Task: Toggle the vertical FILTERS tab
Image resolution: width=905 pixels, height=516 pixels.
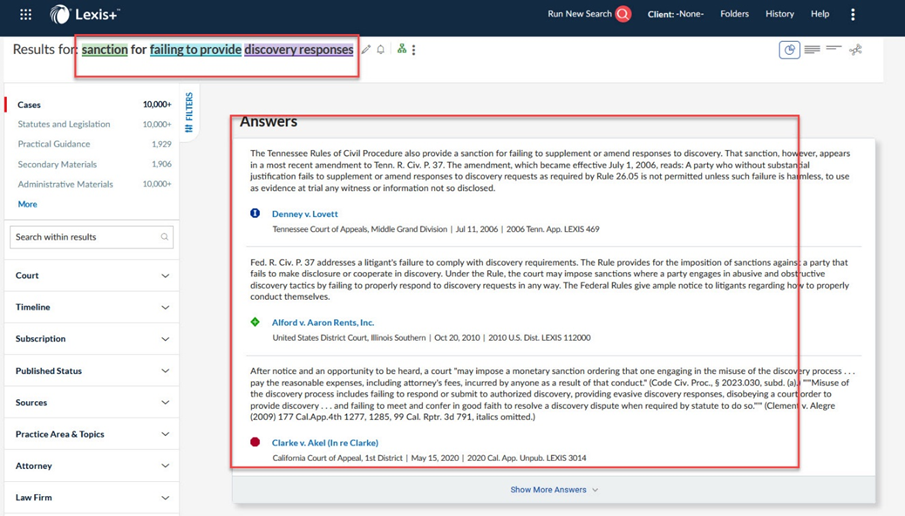Action: (189, 113)
